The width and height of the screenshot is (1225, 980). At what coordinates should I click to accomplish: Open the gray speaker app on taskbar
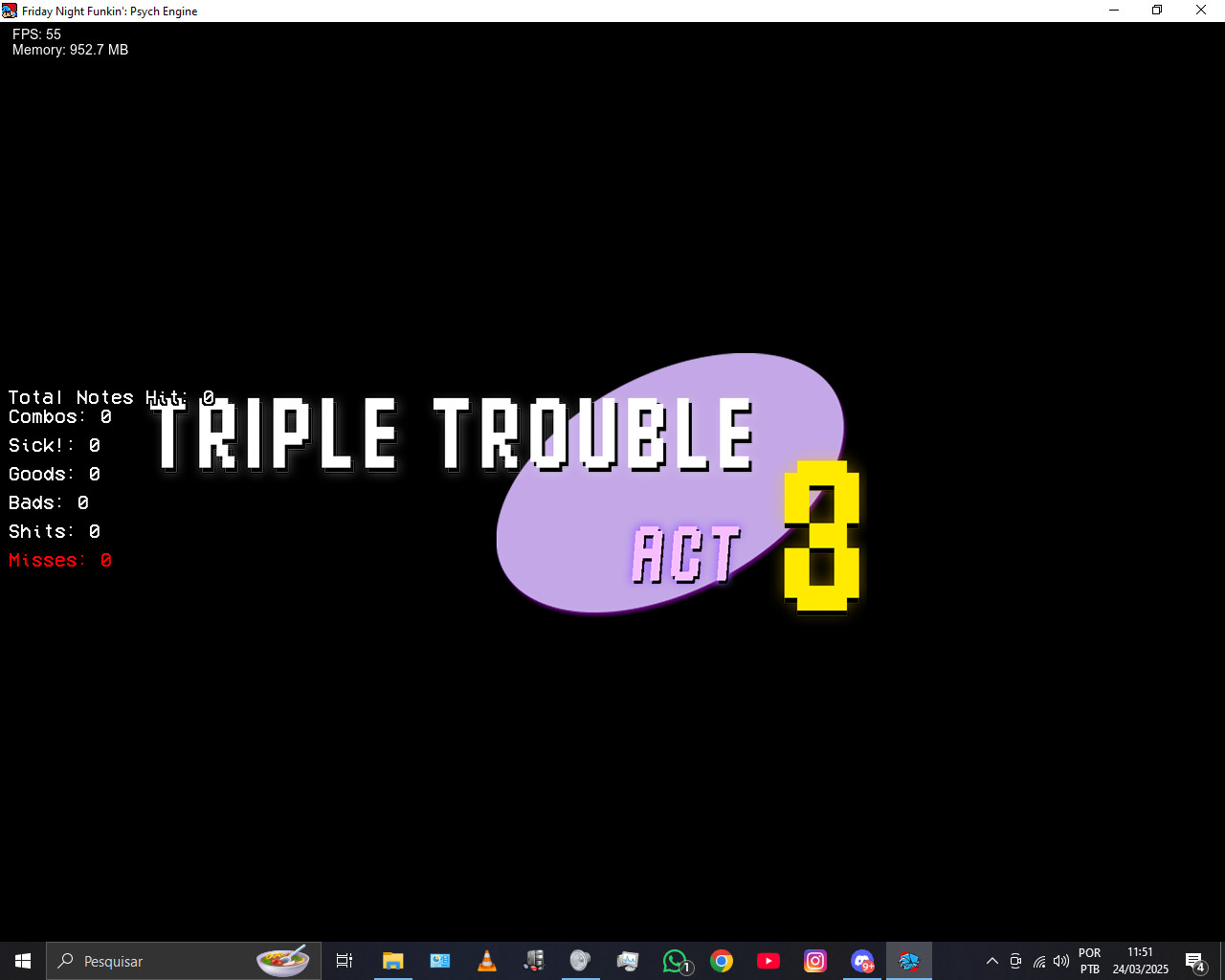pos(580,961)
